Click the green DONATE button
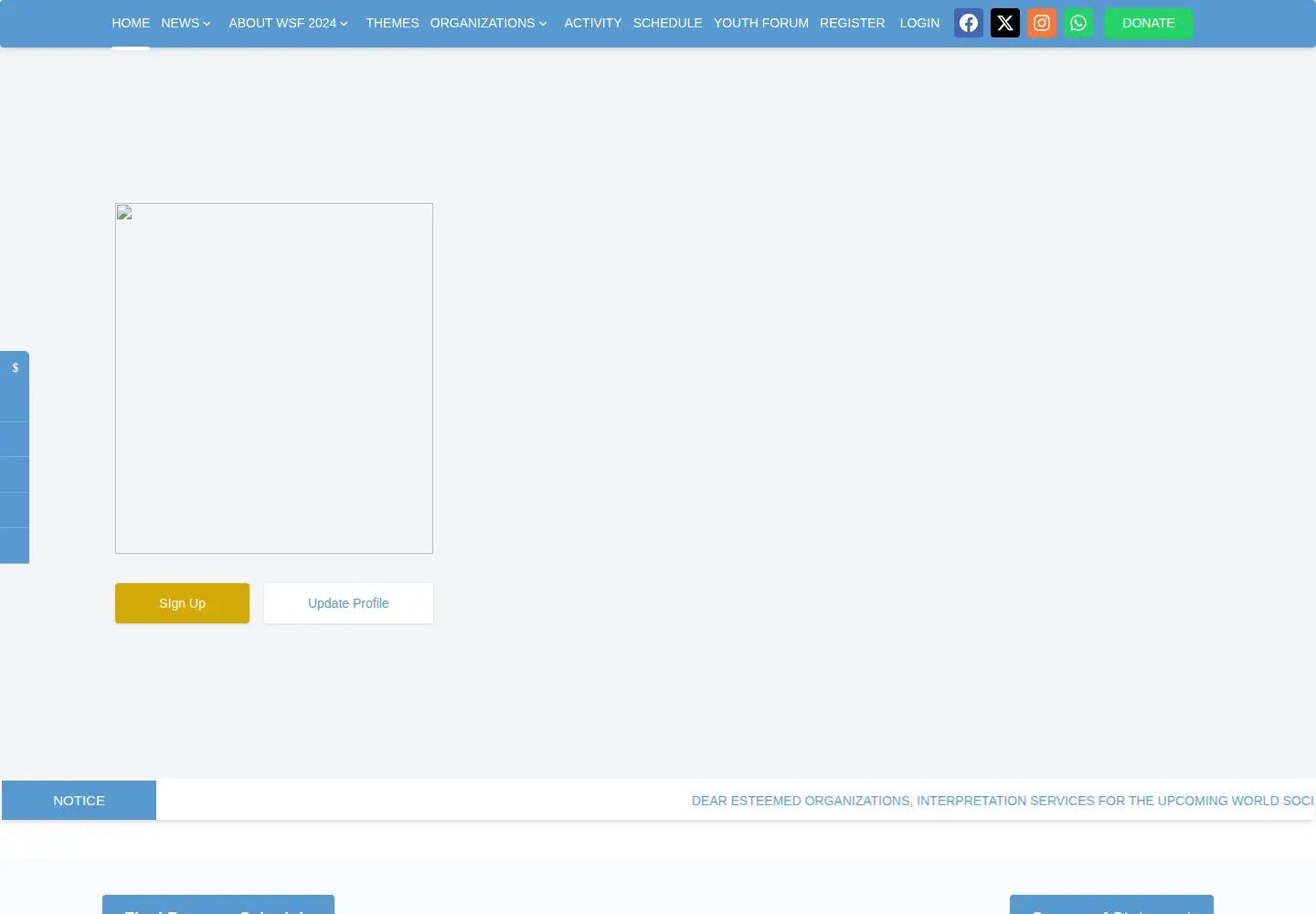 1149,23
